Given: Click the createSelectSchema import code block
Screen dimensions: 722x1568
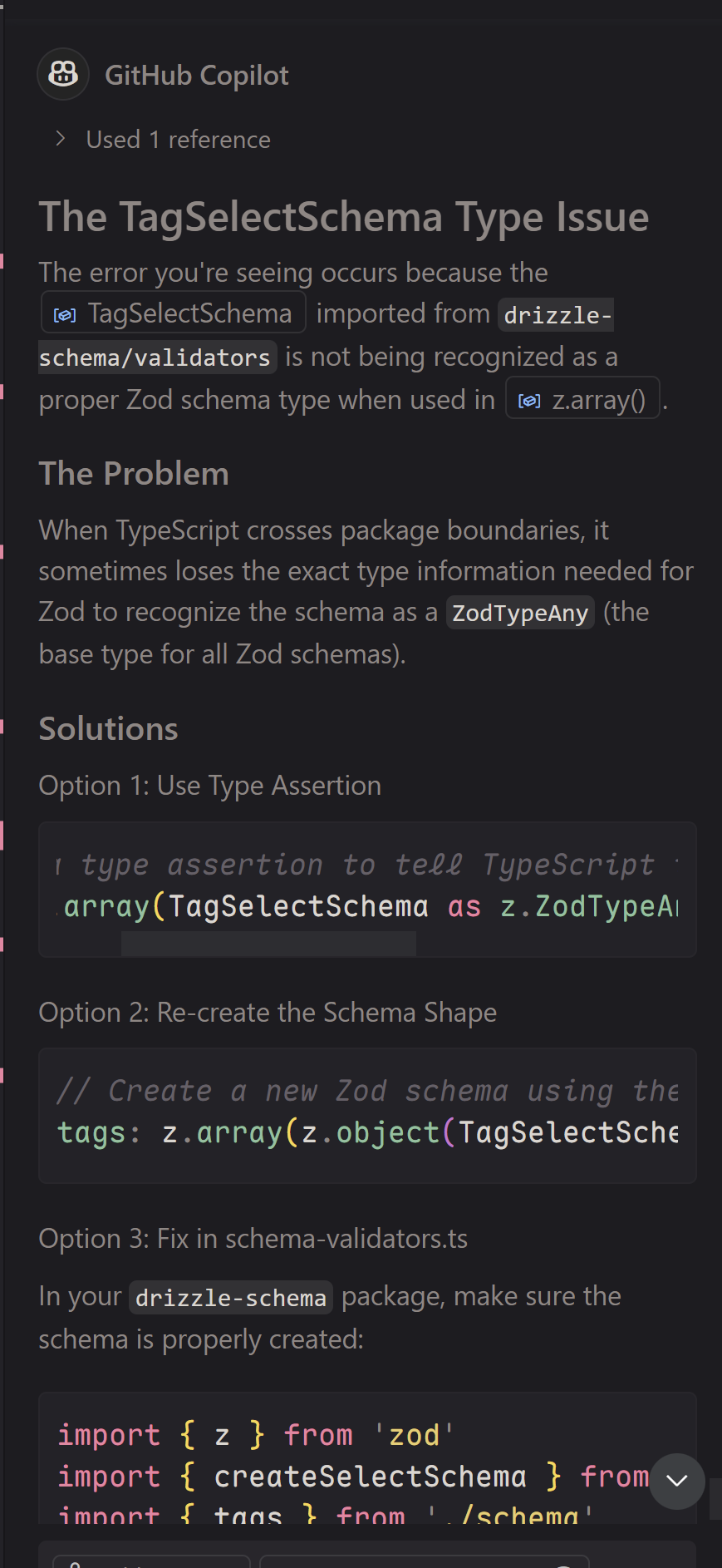Looking at the screenshot, I should tap(349, 1463).
